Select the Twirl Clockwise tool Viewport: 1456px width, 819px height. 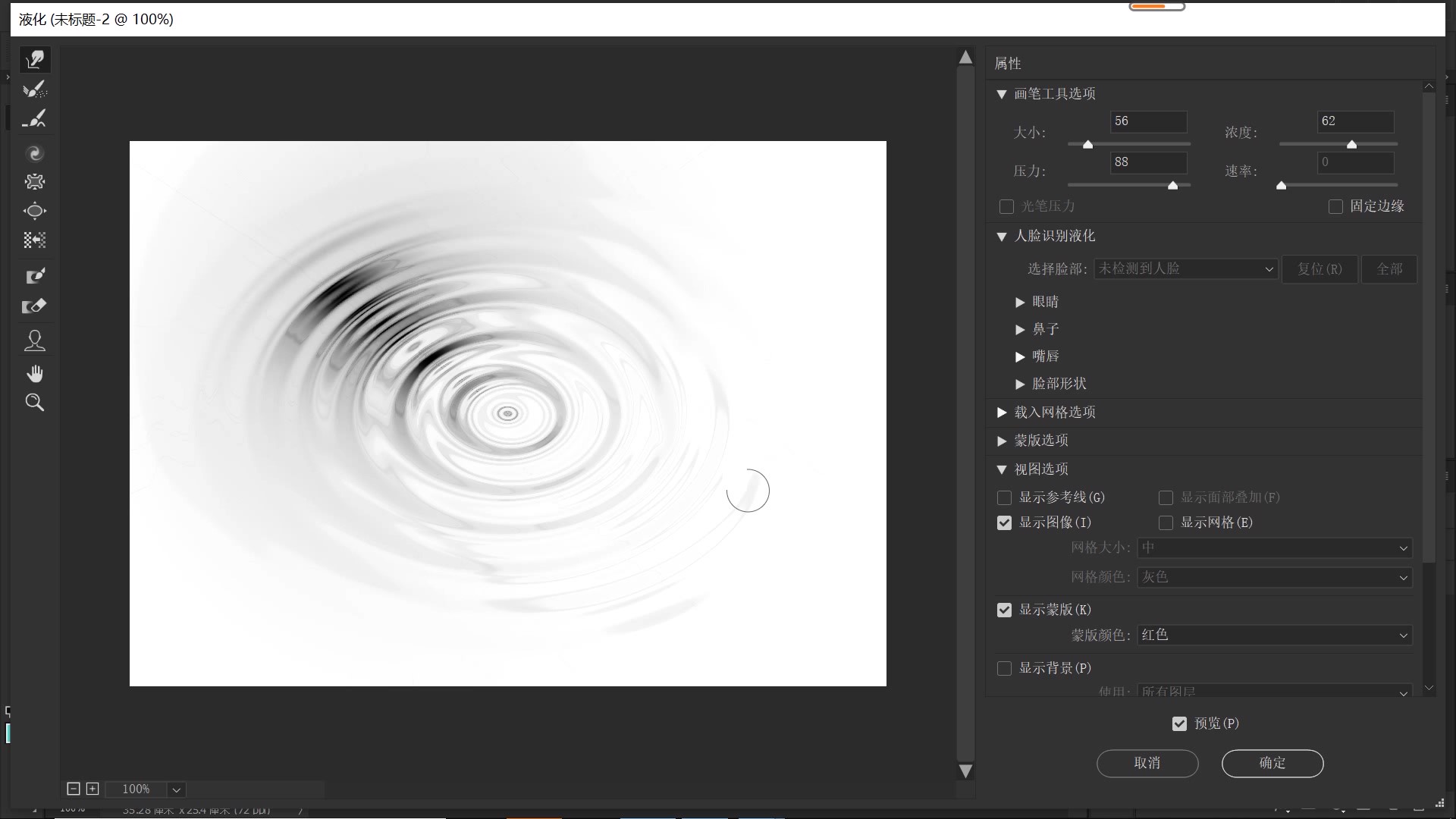pos(35,154)
